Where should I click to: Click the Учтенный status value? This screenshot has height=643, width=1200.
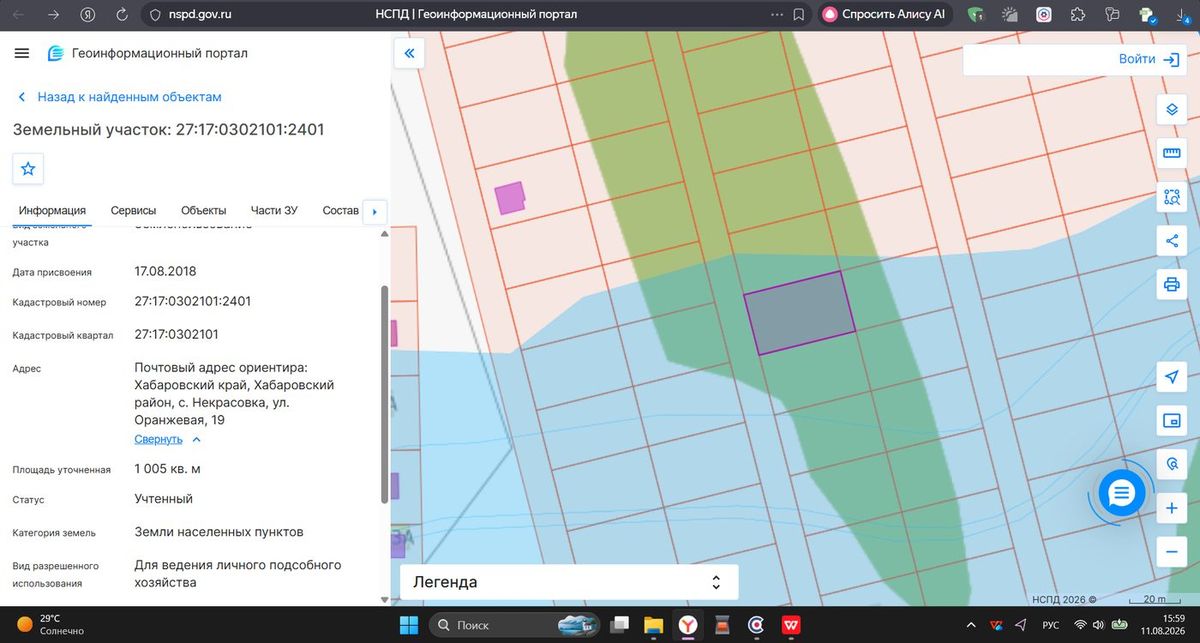point(163,498)
